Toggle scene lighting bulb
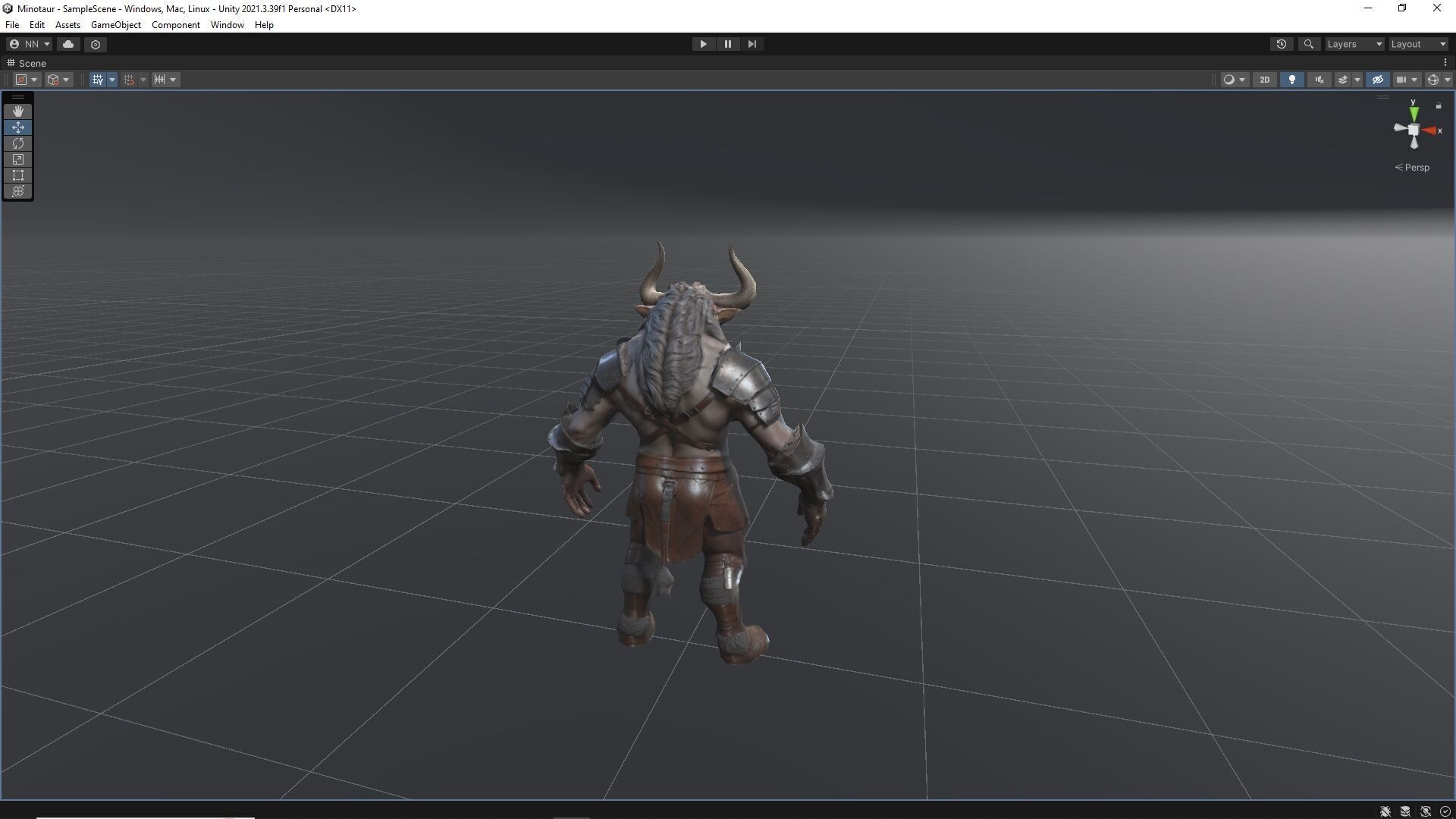This screenshot has width=1456, height=819. 1292,80
